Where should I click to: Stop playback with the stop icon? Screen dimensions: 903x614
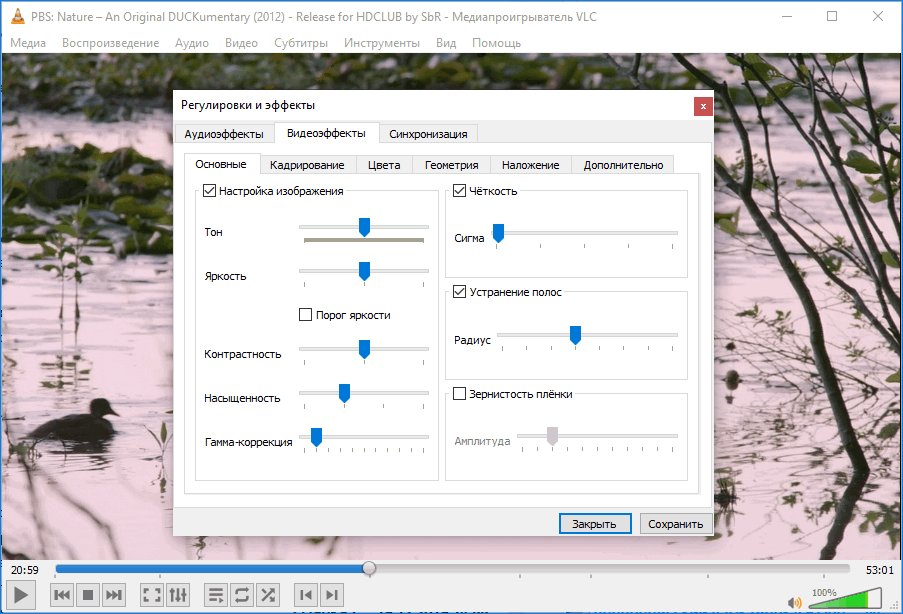pyautogui.click(x=88, y=596)
